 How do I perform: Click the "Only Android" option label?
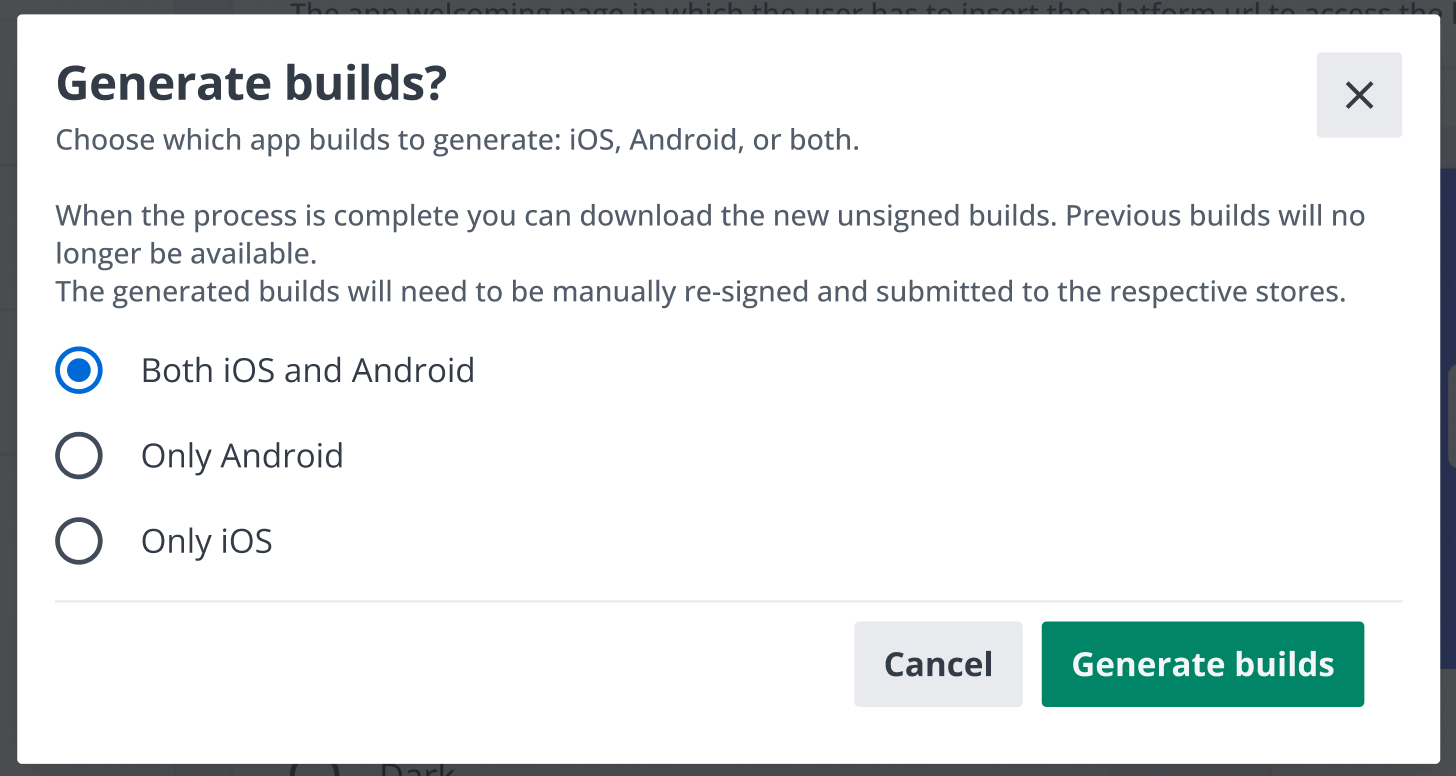pyautogui.click(x=242, y=456)
